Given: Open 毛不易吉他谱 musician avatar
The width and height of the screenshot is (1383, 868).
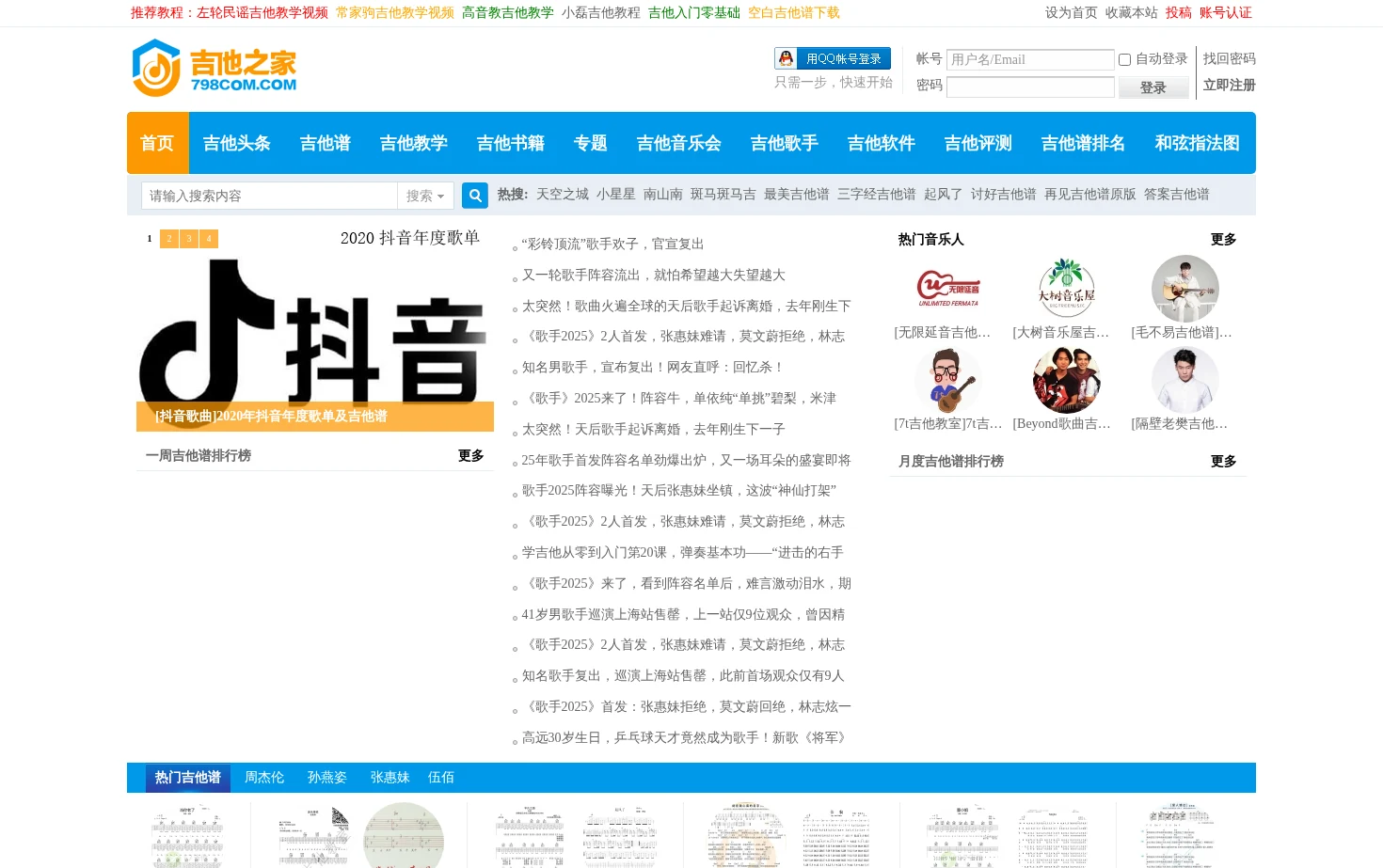Looking at the screenshot, I should coord(1185,289).
